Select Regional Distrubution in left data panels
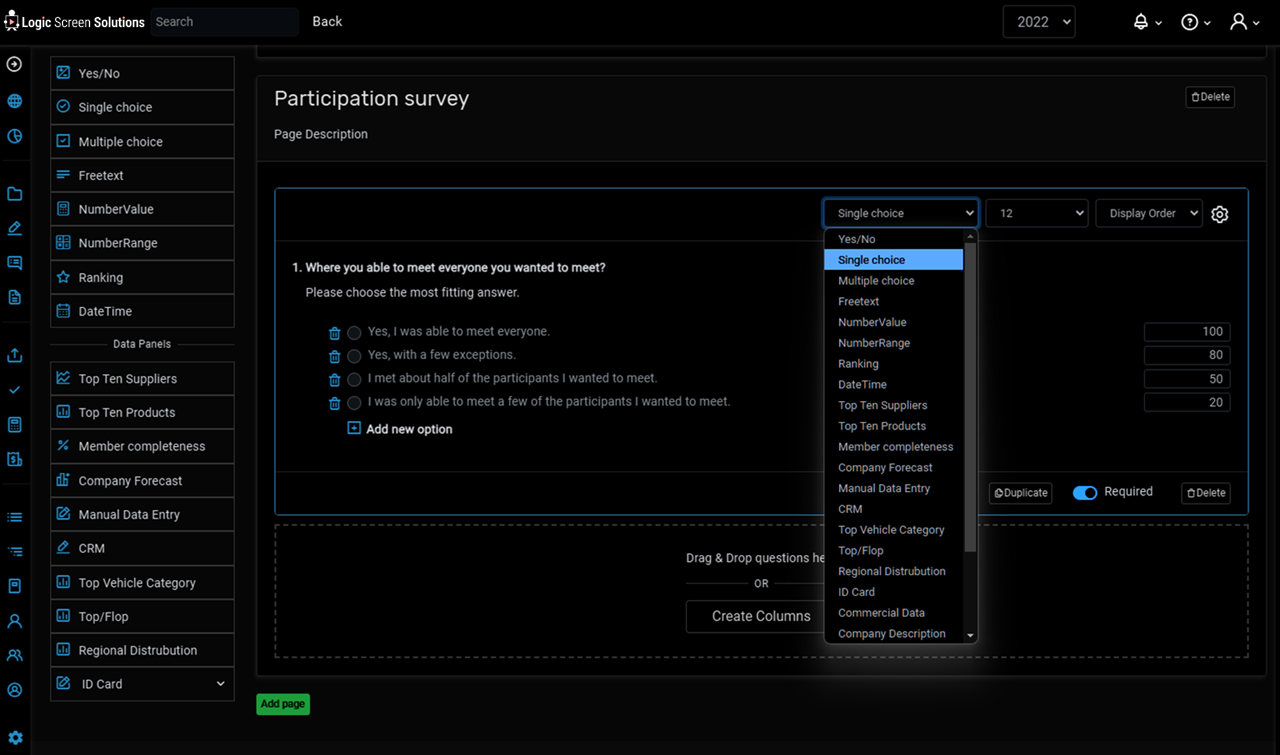The height and width of the screenshot is (755, 1280). coord(142,650)
